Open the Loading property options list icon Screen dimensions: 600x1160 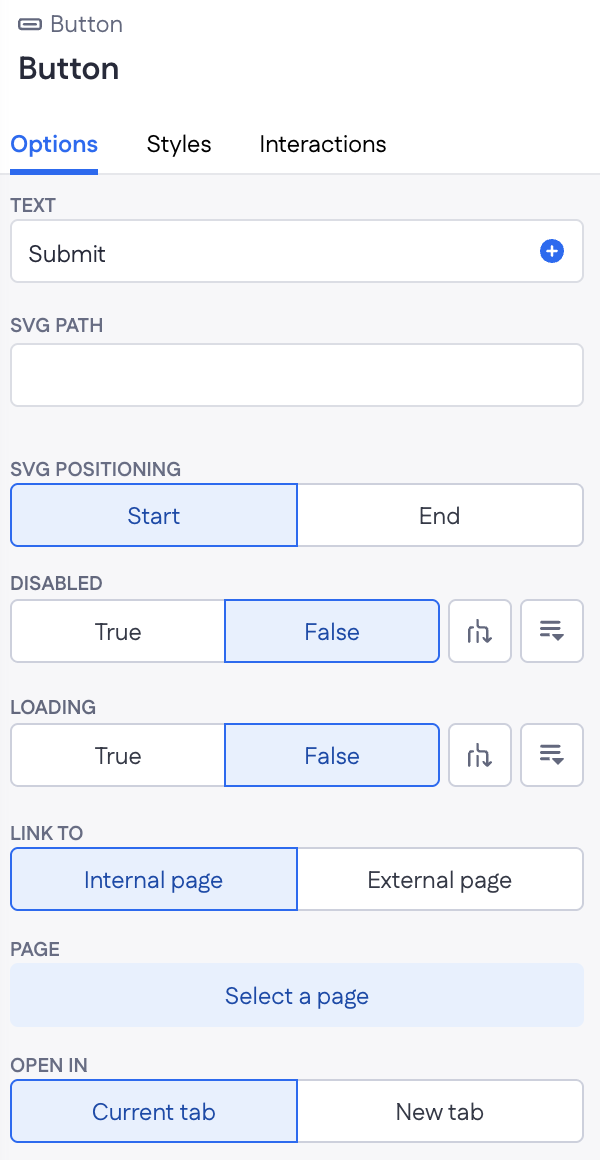point(552,755)
